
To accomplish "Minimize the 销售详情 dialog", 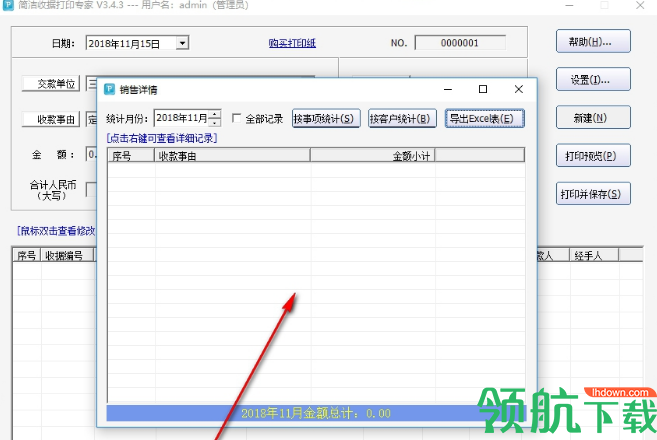I will click(x=448, y=89).
